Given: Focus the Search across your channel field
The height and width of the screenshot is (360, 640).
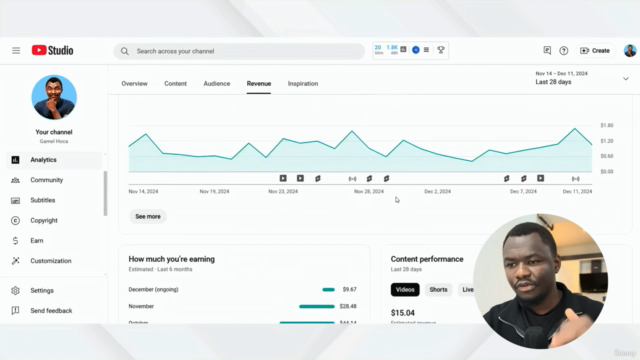Looking at the screenshot, I should pyautogui.click(x=239, y=51).
